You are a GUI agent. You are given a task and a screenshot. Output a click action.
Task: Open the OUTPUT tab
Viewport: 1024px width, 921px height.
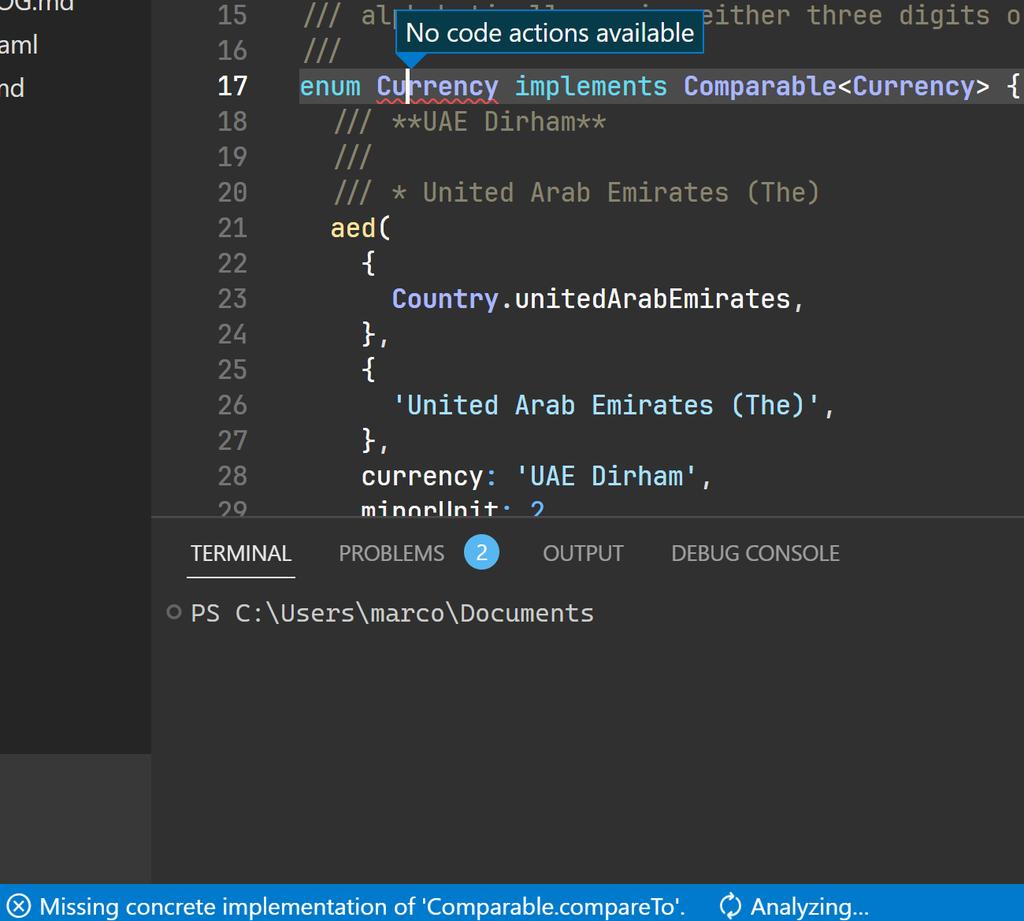583,553
